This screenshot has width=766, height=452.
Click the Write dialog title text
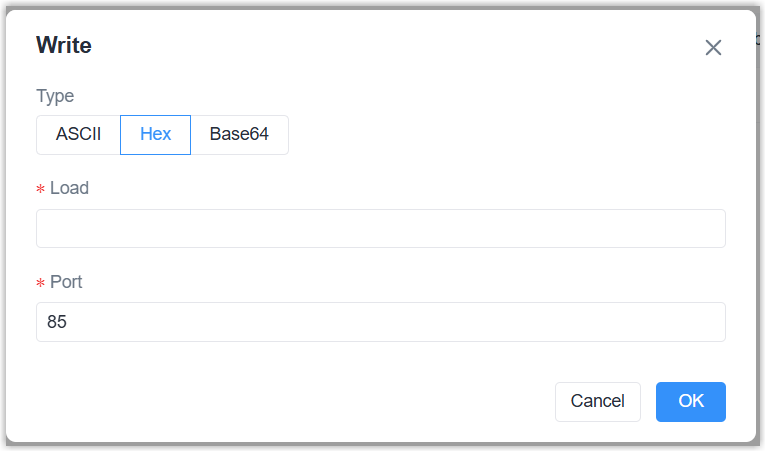point(64,44)
